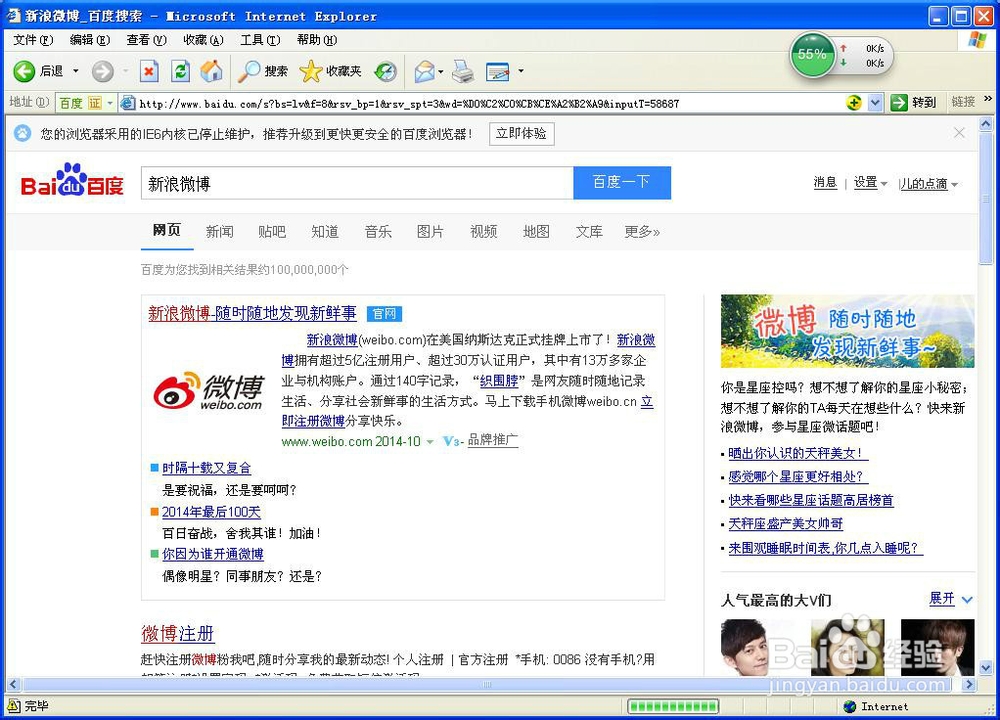Open the 2014年最后100天 link
Screen dimensions: 1000x720
(x=212, y=511)
